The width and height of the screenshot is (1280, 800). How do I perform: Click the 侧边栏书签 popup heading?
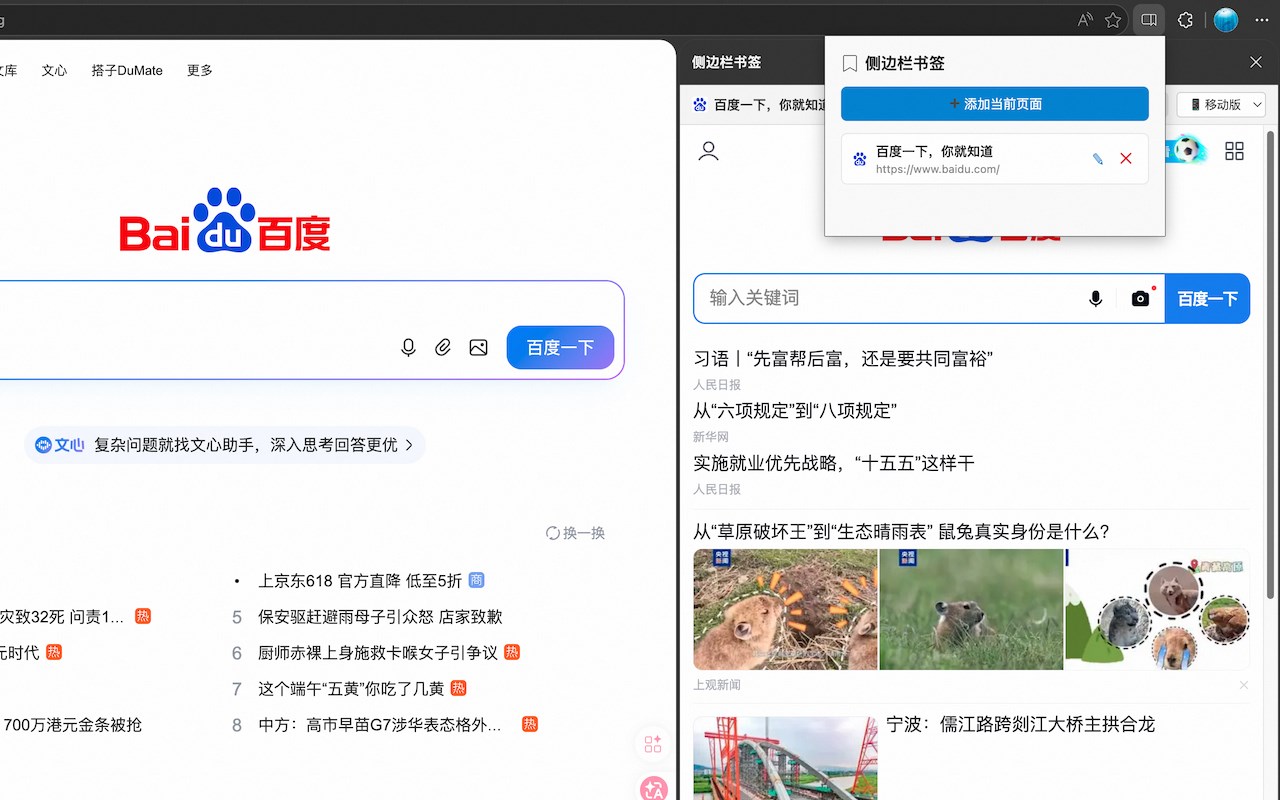pos(905,63)
